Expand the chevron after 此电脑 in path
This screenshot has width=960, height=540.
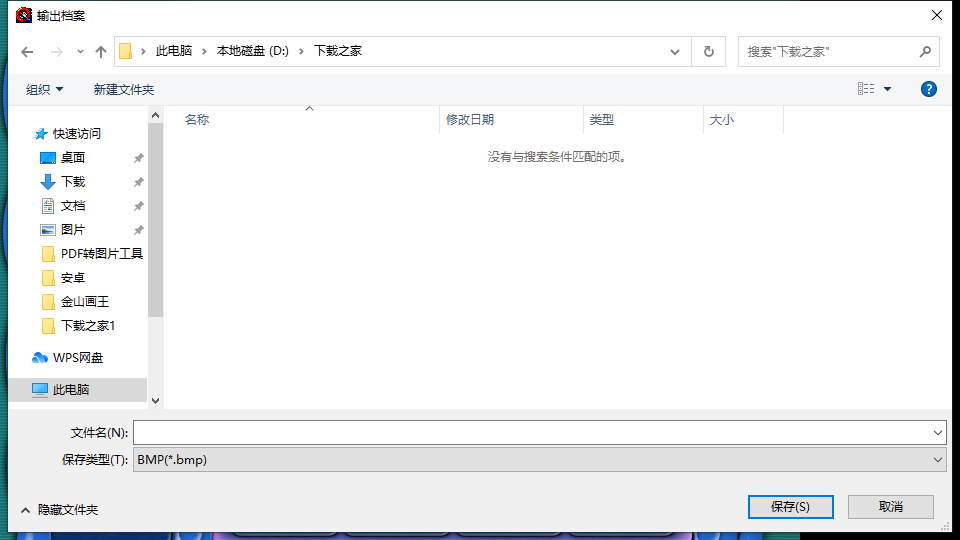click(x=204, y=51)
